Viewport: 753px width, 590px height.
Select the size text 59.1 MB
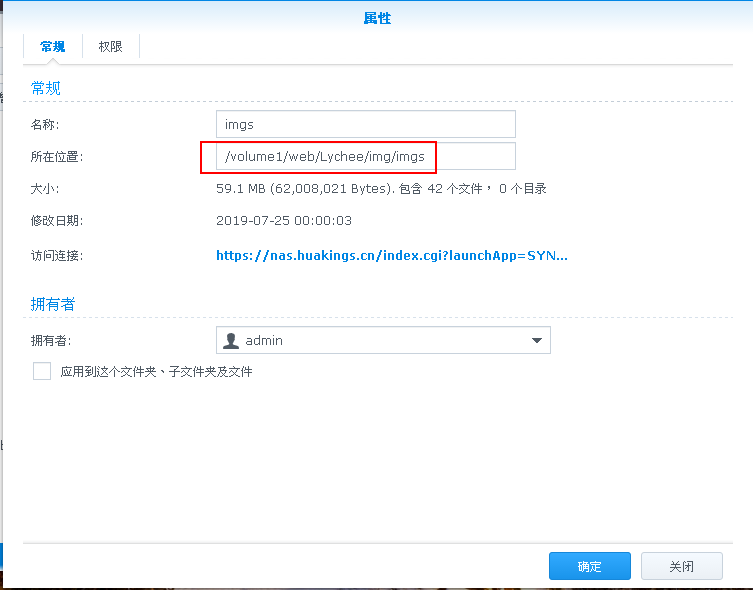click(x=241, y=189)
